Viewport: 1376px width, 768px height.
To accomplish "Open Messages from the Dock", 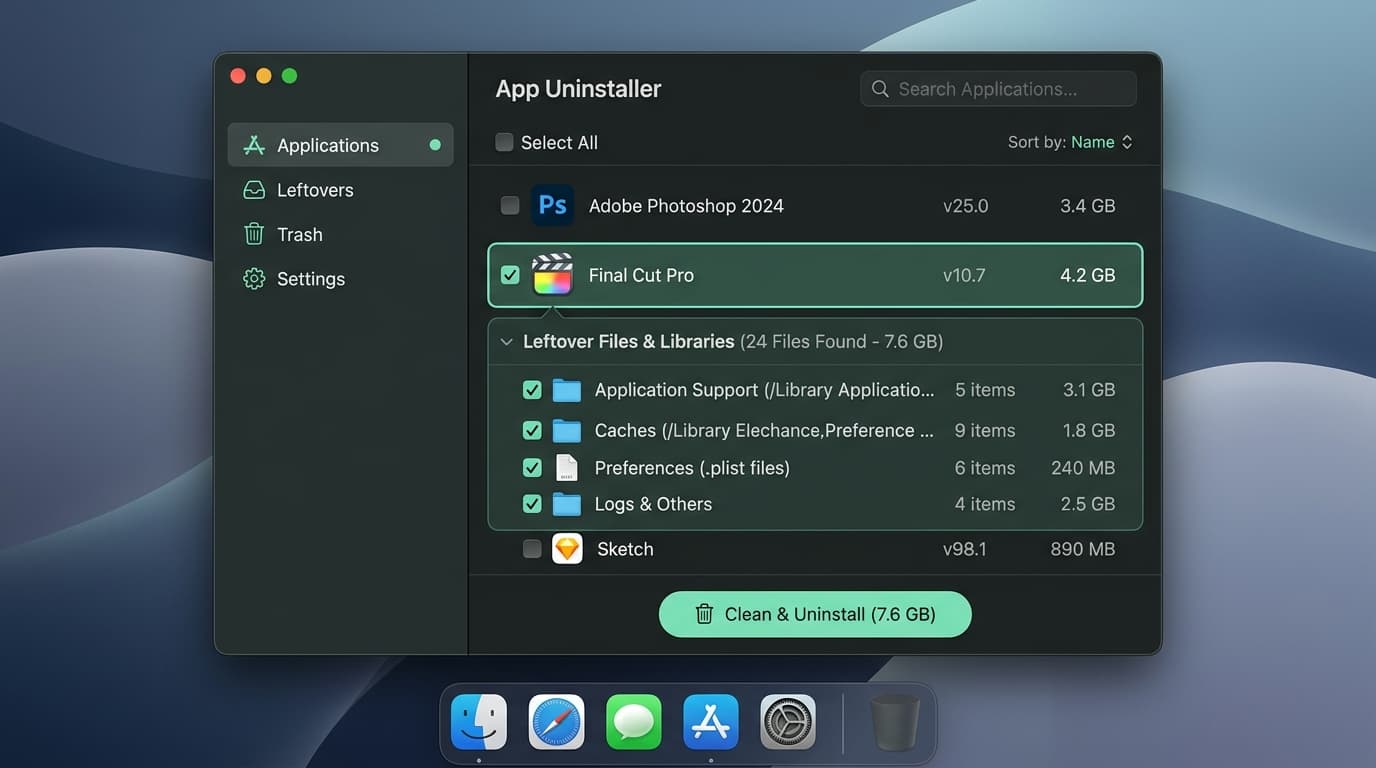I will point(634,722).
